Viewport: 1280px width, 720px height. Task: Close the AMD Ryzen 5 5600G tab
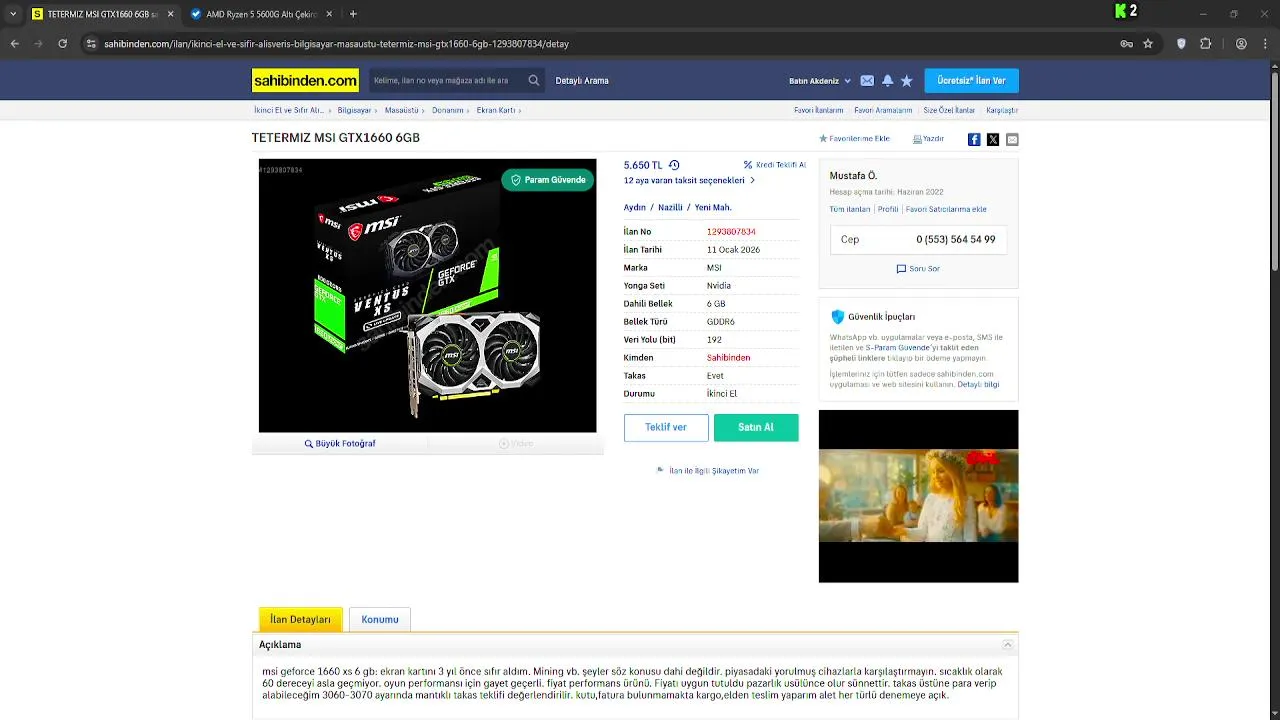[330, 14]
